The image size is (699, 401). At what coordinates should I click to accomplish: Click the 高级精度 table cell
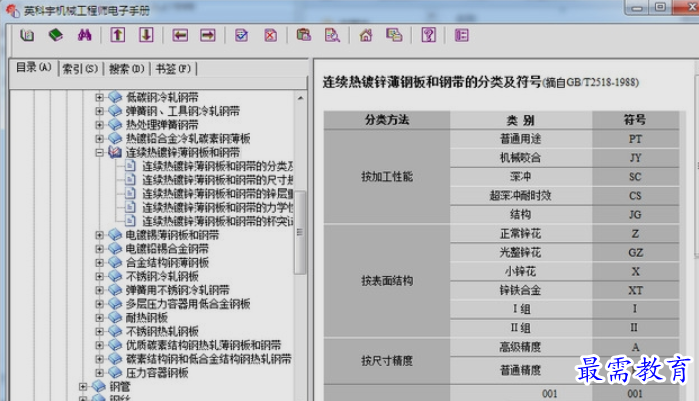click(x=521, y=347)
